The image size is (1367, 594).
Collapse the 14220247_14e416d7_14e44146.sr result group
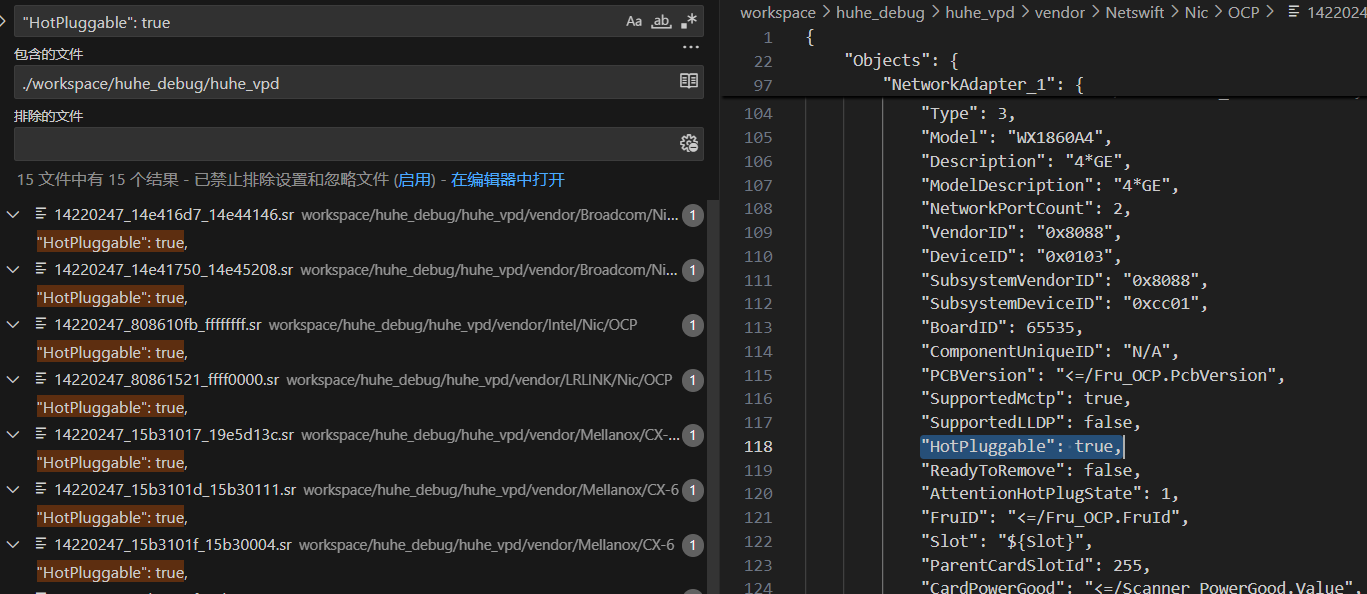tap(13, 214)
